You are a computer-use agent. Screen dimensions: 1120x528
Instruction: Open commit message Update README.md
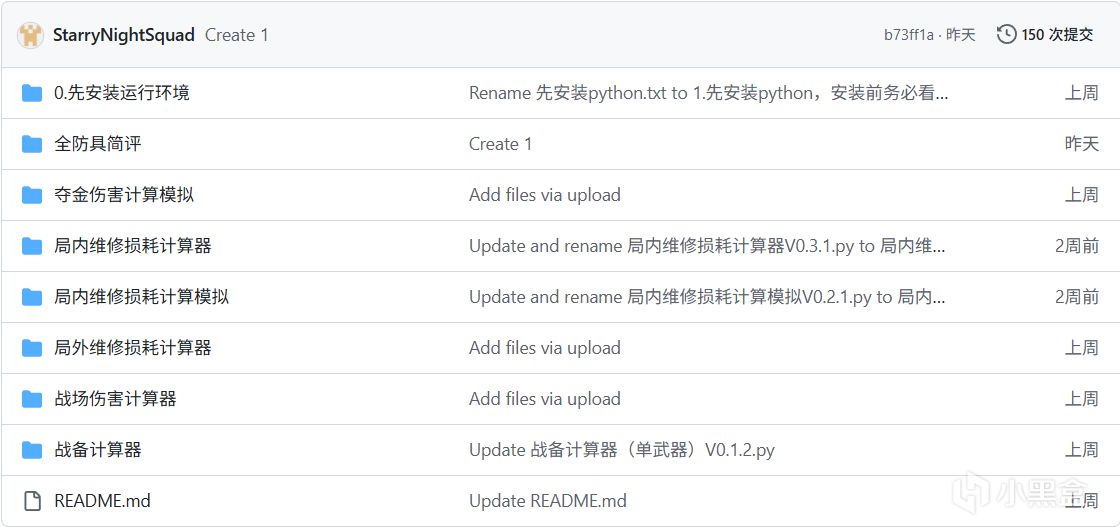[x=547, y=501]
